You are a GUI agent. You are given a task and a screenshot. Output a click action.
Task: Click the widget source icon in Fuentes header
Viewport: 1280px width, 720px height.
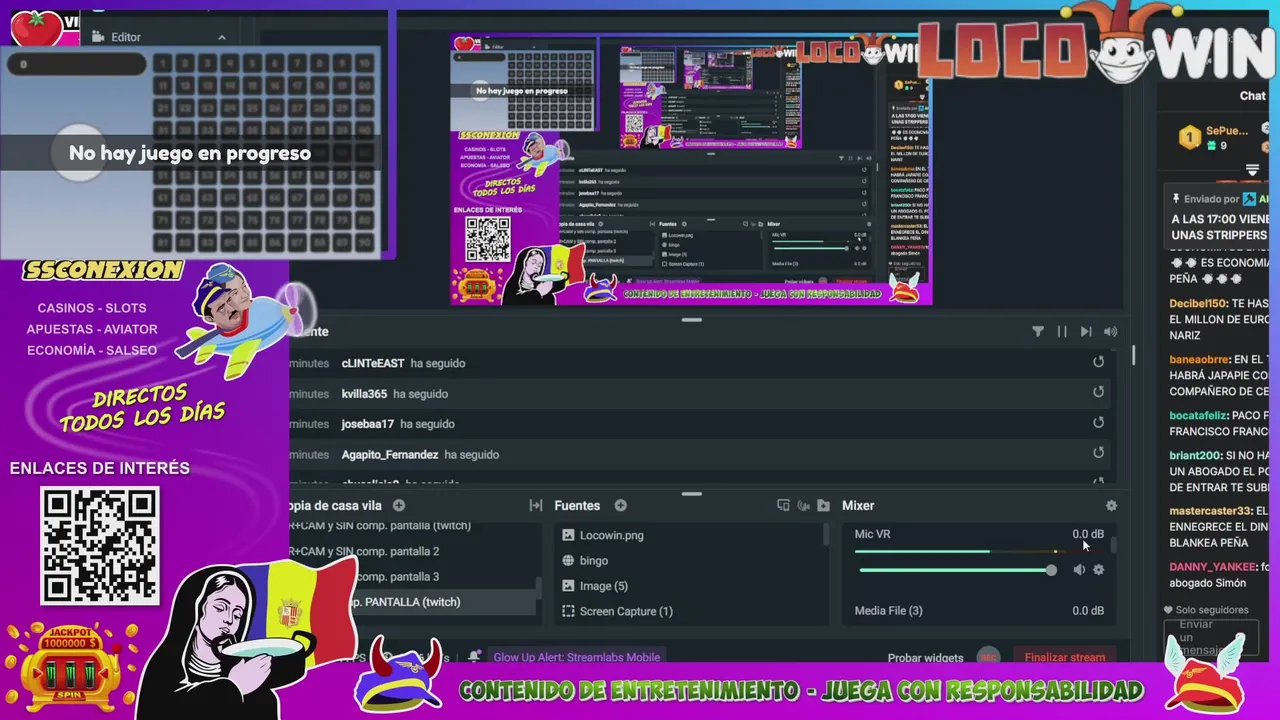click(783, 506)
